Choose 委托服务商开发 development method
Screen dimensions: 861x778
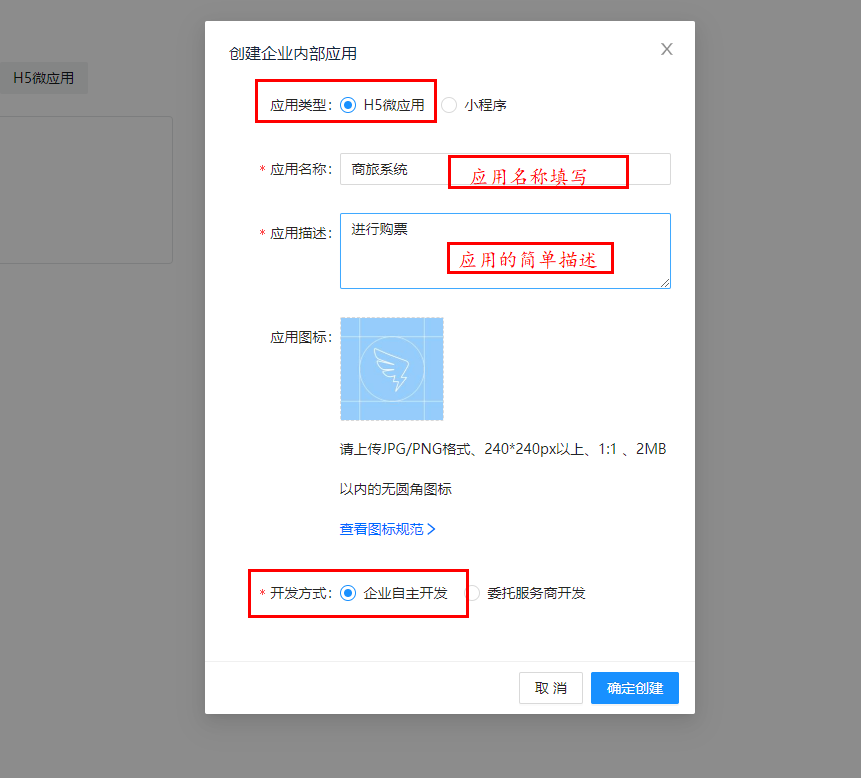click(472, 593)
